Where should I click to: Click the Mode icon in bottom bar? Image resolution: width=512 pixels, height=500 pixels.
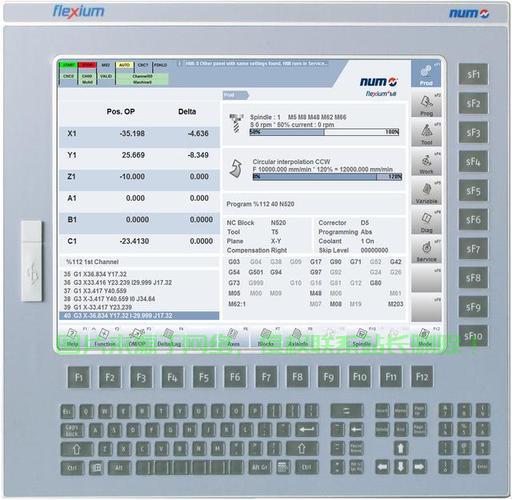tap(424, 337)
